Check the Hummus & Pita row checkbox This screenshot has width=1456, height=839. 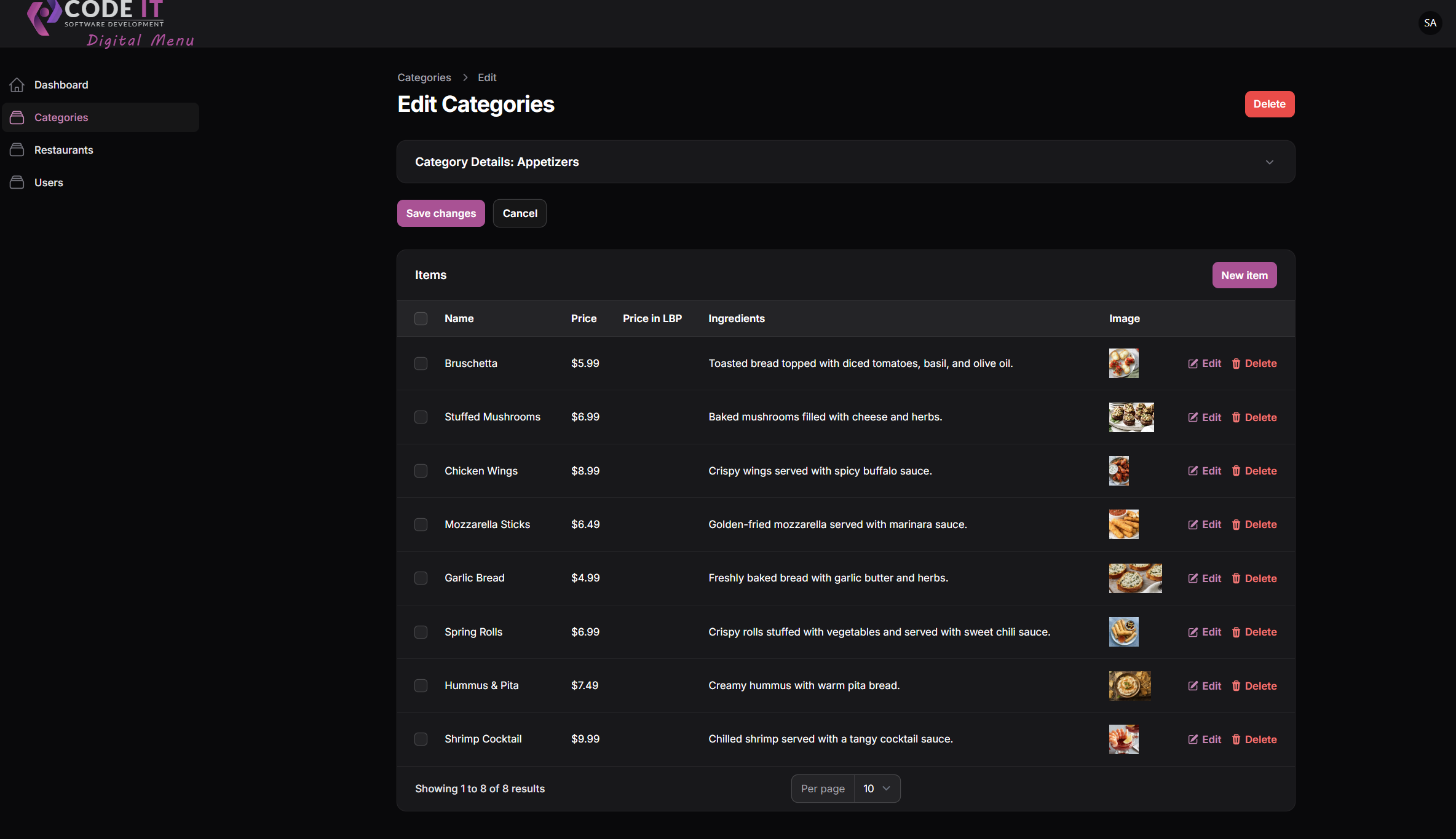pyautogui.click(x=421, y=685)
